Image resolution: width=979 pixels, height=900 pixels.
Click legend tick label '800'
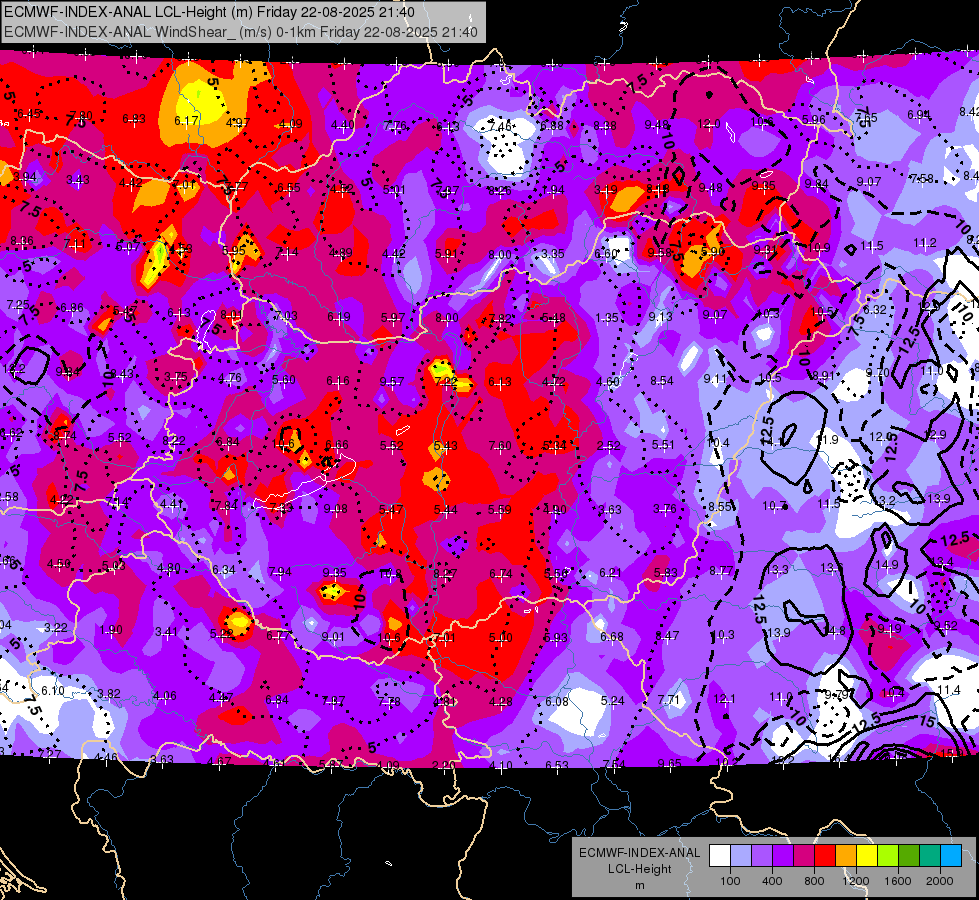point(814,881)
